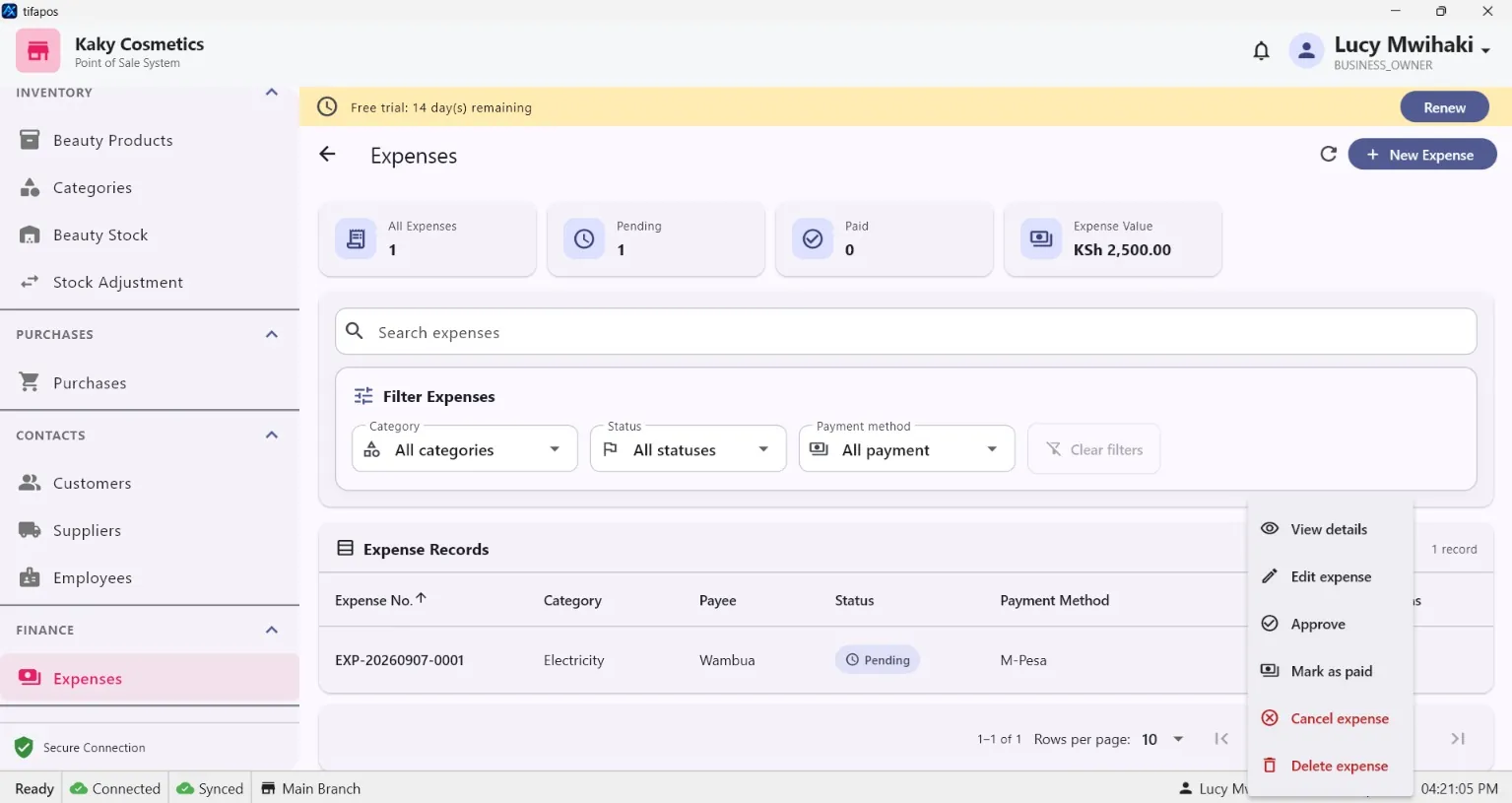Image resolution: width=1512 pixels, height=803 pixels.
Task: Sort by Expense No. column header
Action: 380,600
